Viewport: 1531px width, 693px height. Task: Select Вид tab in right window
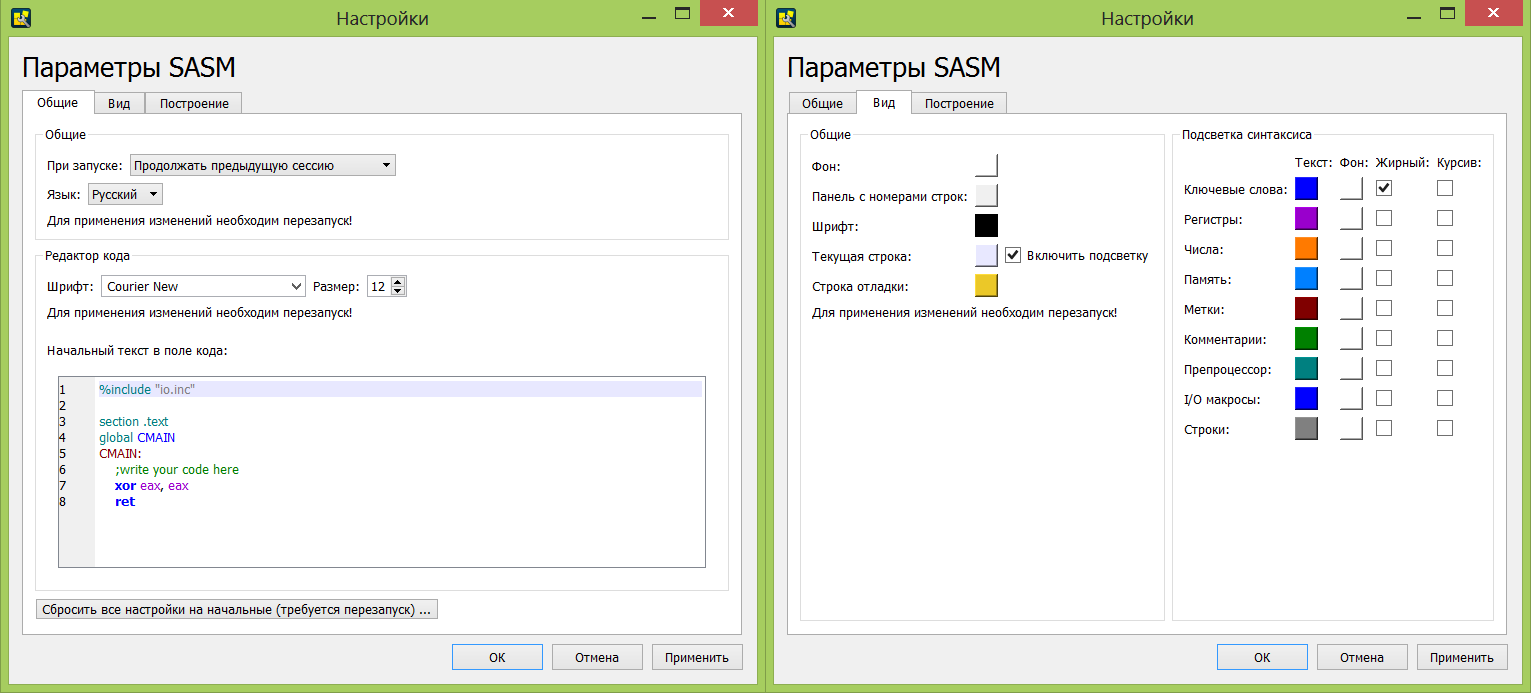tap(884, 103)
